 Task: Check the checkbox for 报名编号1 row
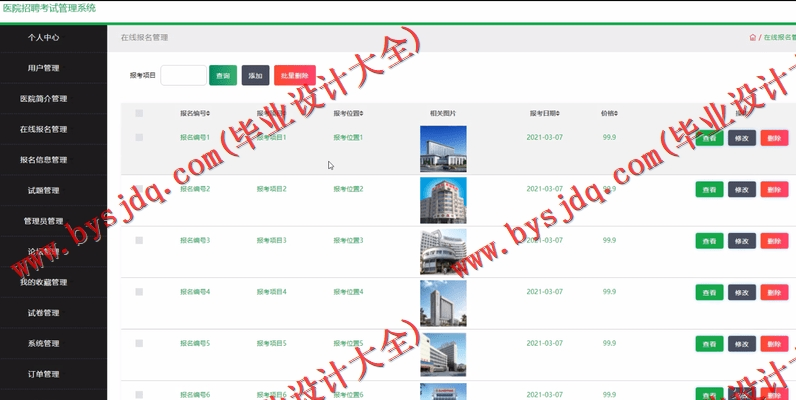[x=139, y=138]
